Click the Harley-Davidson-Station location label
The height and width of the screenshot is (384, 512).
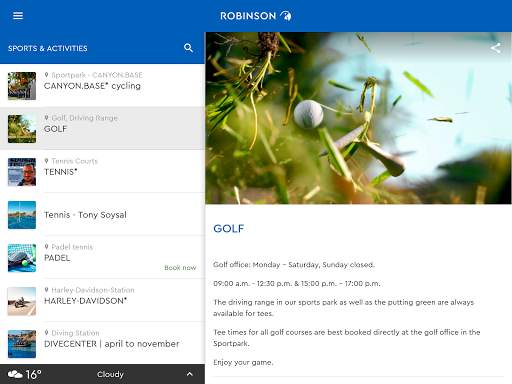93,290
